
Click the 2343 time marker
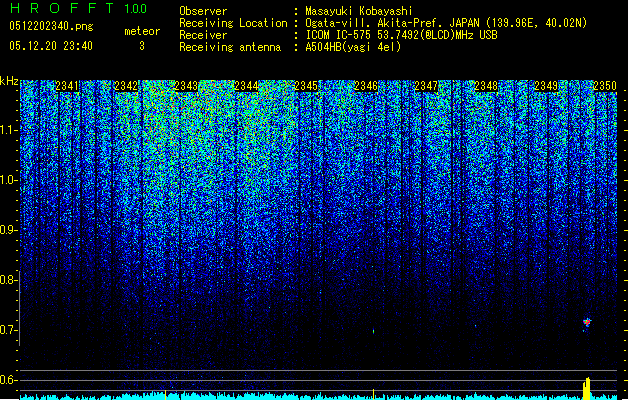click(x=186, y=86)
